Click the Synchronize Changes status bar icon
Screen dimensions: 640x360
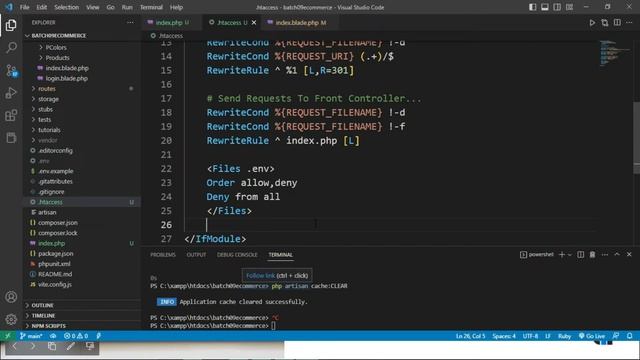click(x=53, y=336)
